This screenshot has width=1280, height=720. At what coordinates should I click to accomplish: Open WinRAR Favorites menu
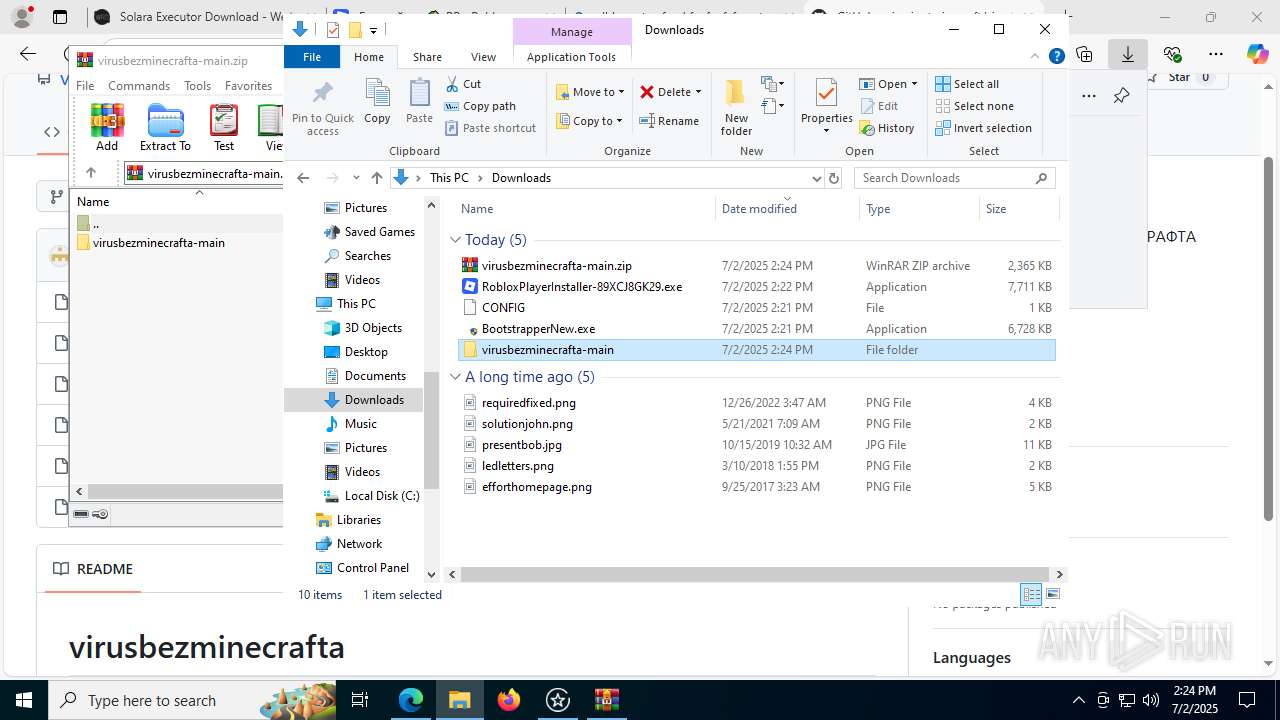[x=248, y=86]
